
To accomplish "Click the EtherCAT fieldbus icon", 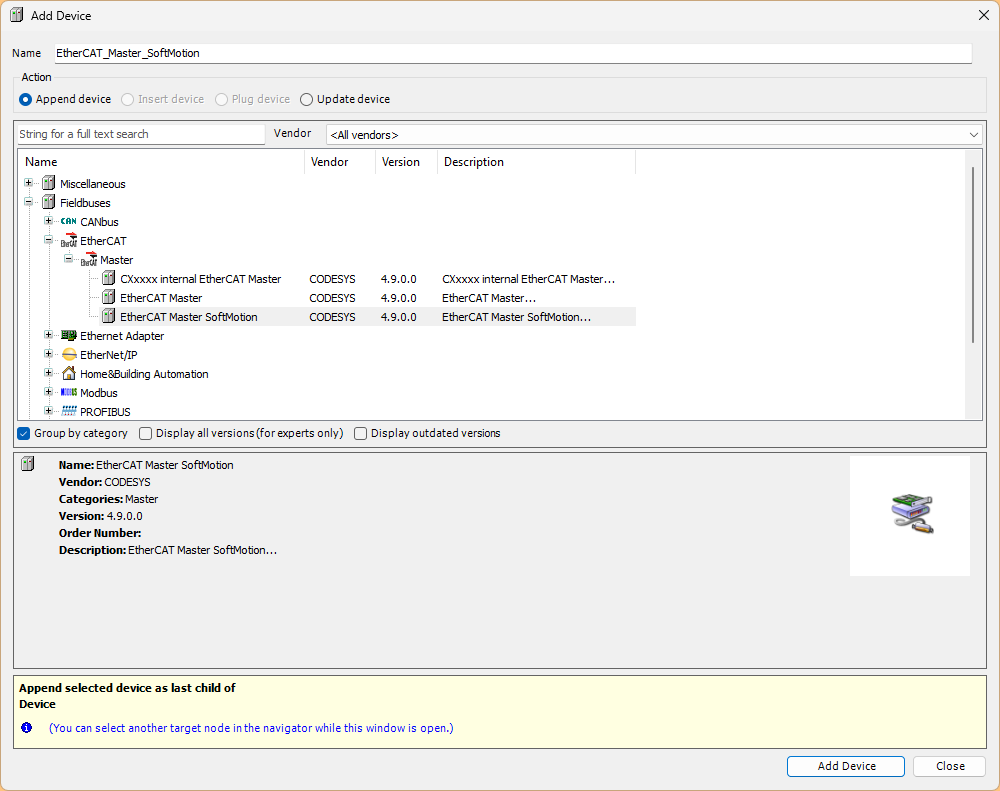I will click(x=69, y=240).
